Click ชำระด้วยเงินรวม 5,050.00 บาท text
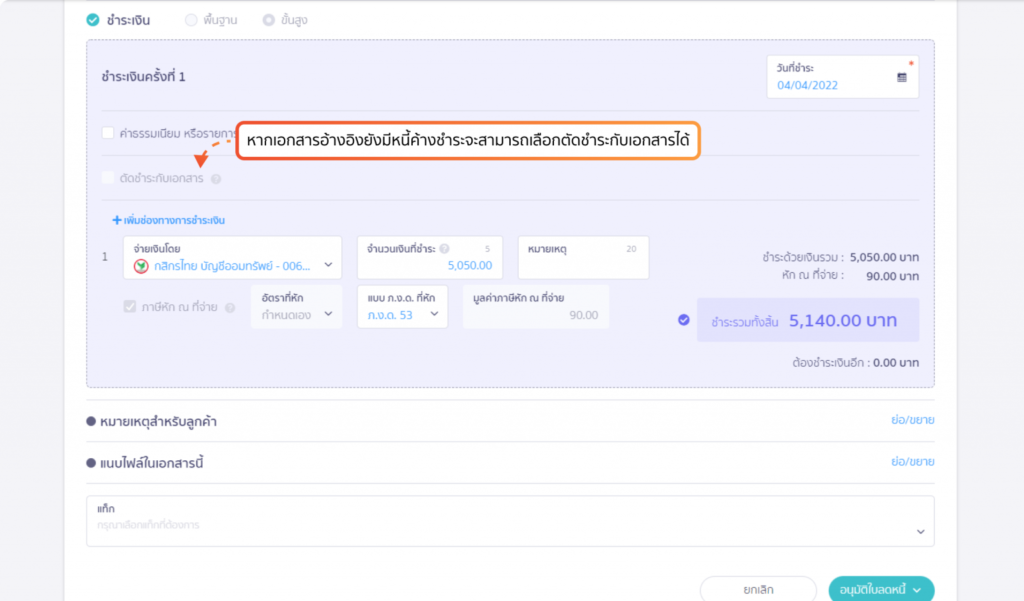Image resolution: width=1024 pixels, height=601 pixels. point(840,257)
